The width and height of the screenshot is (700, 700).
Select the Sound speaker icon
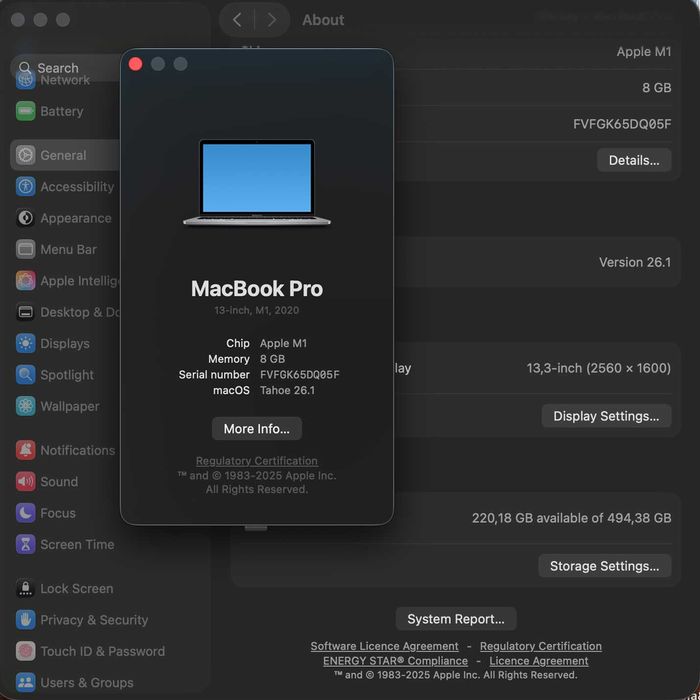click(25, 481)
